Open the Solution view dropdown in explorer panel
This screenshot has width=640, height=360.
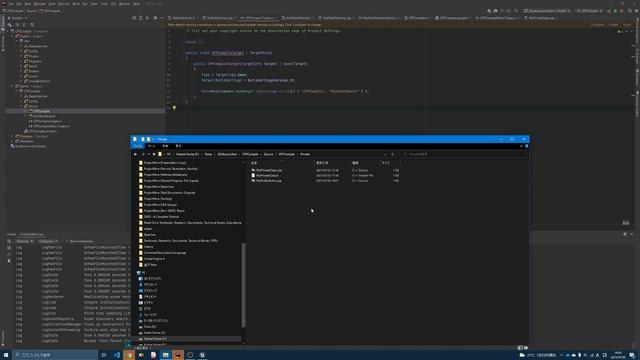(17, 18)
